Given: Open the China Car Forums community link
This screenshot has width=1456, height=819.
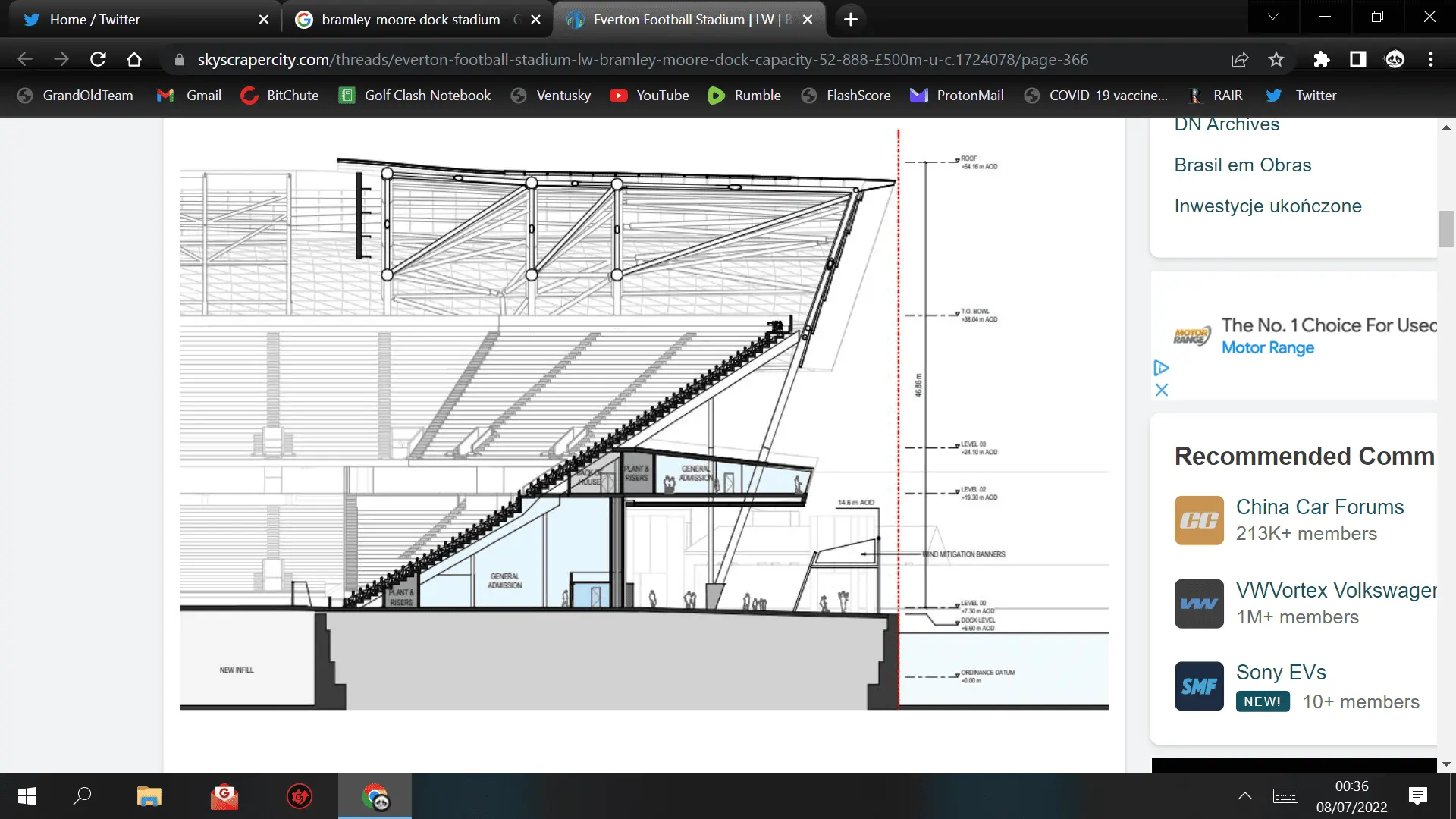Looking at the screenshot, I should [1319, 507].
